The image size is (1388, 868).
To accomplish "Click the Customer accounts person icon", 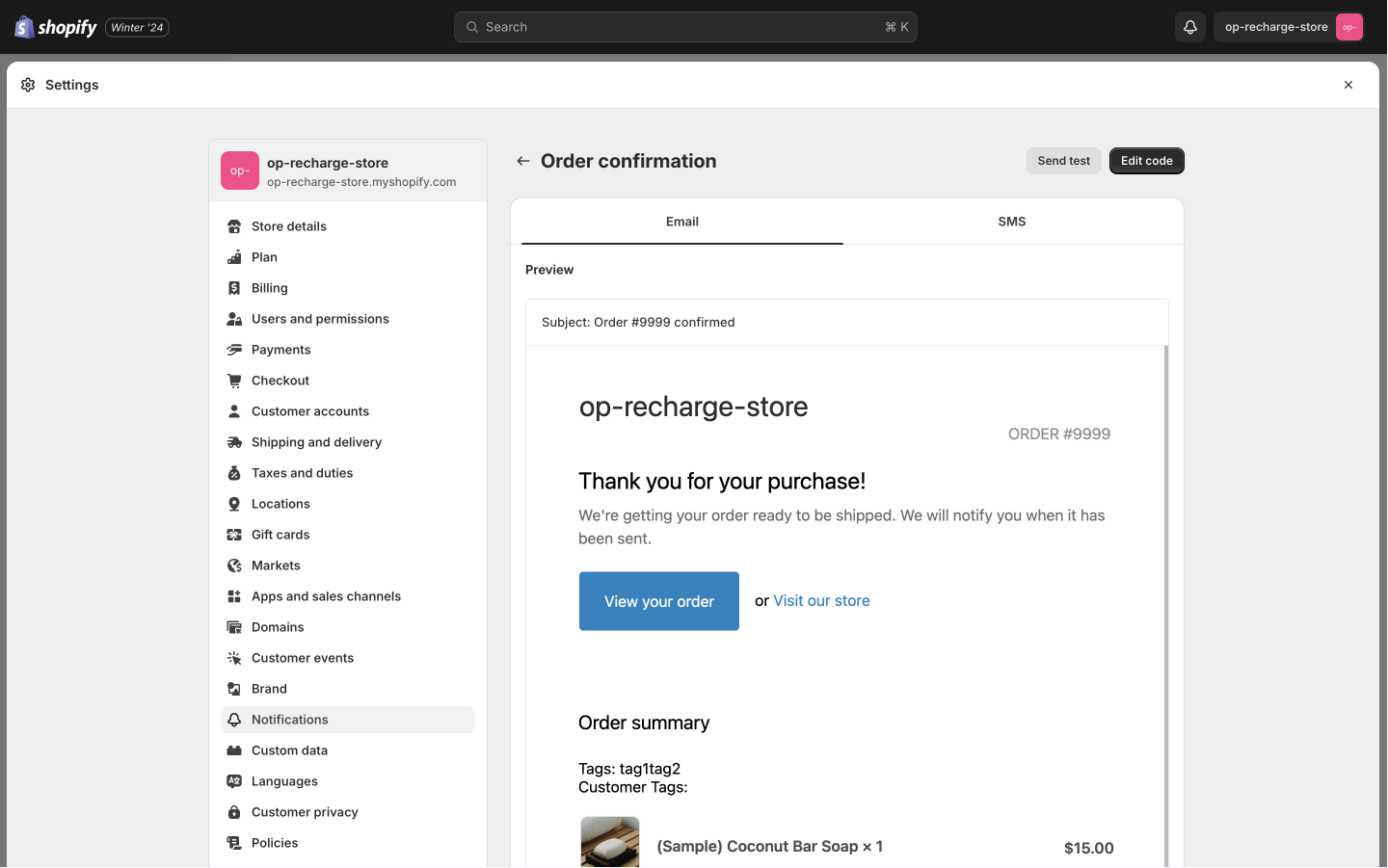I will pyautogui.click(x=234, y=411).
